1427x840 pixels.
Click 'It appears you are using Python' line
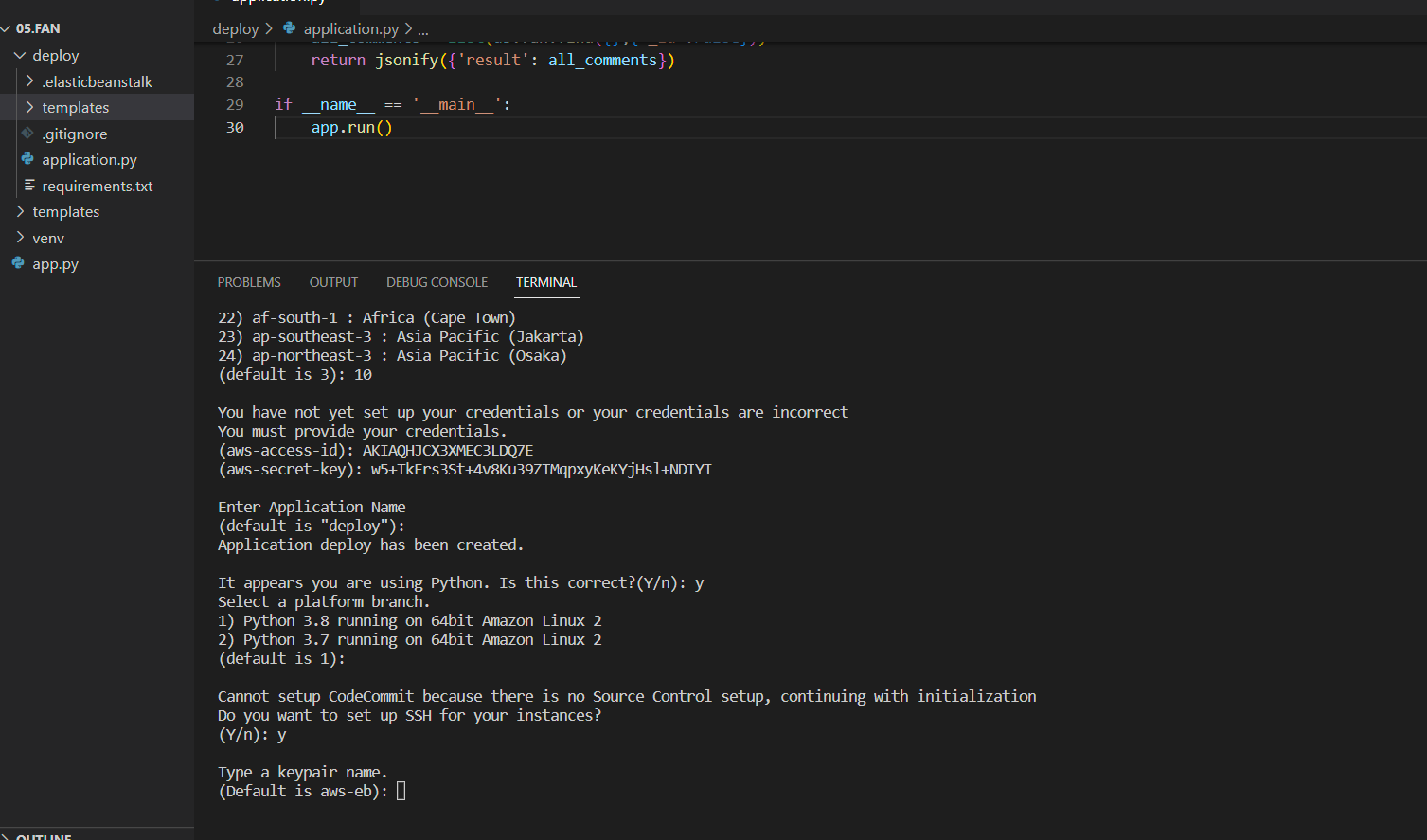pyautogui.click(x=461, y=582)
